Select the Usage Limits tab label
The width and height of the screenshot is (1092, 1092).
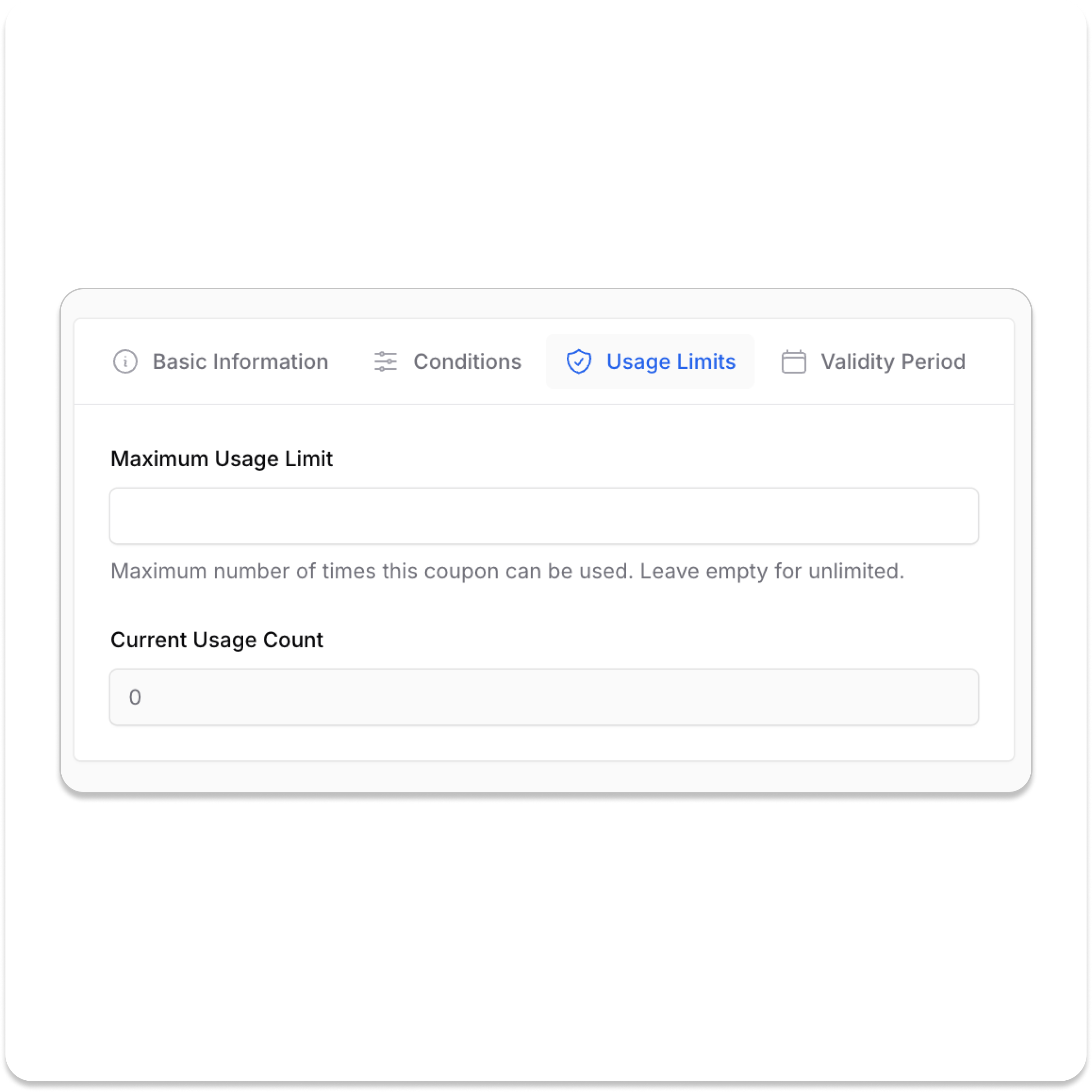670,362
